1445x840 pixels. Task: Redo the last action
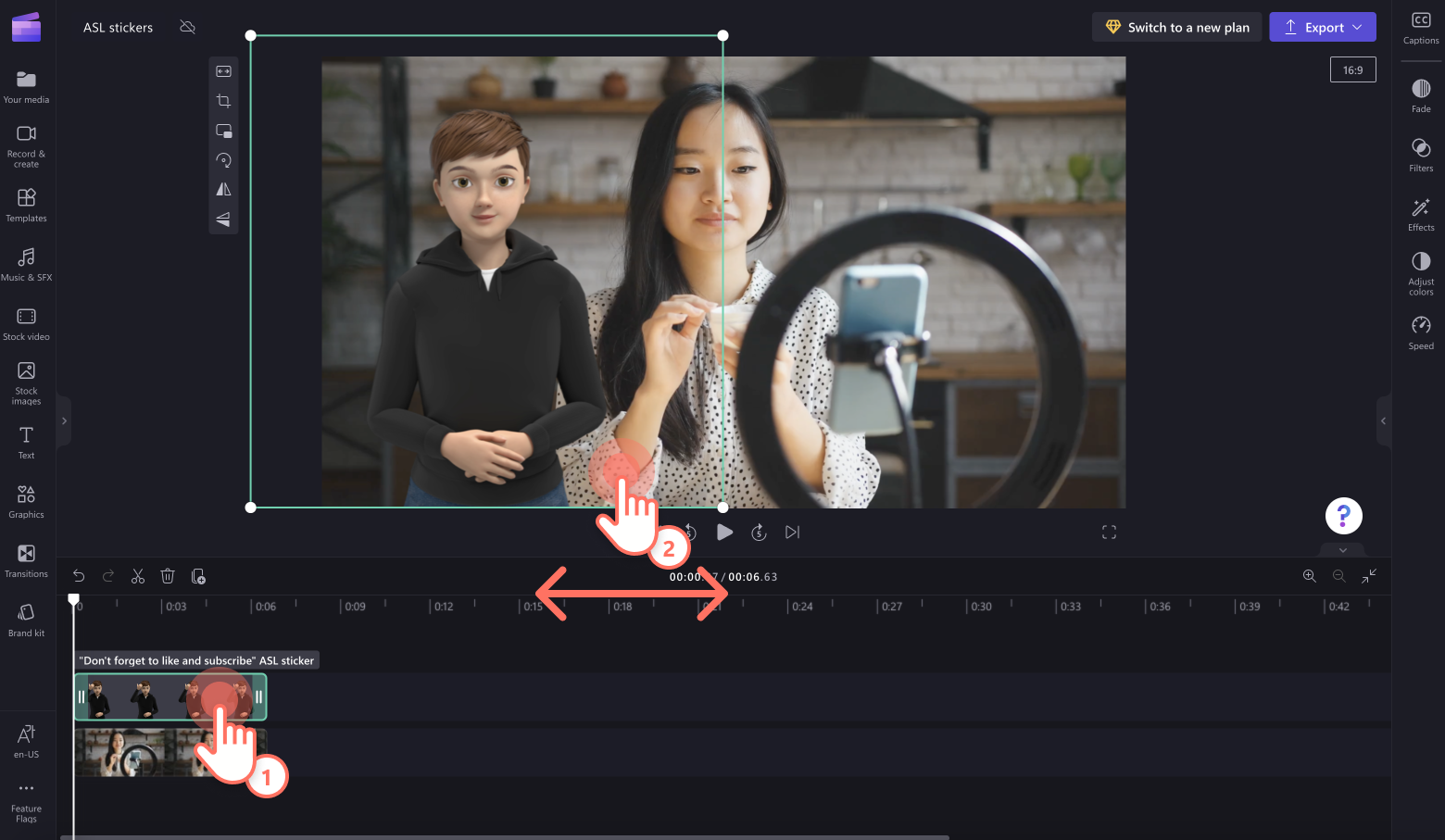click(108, 576)
